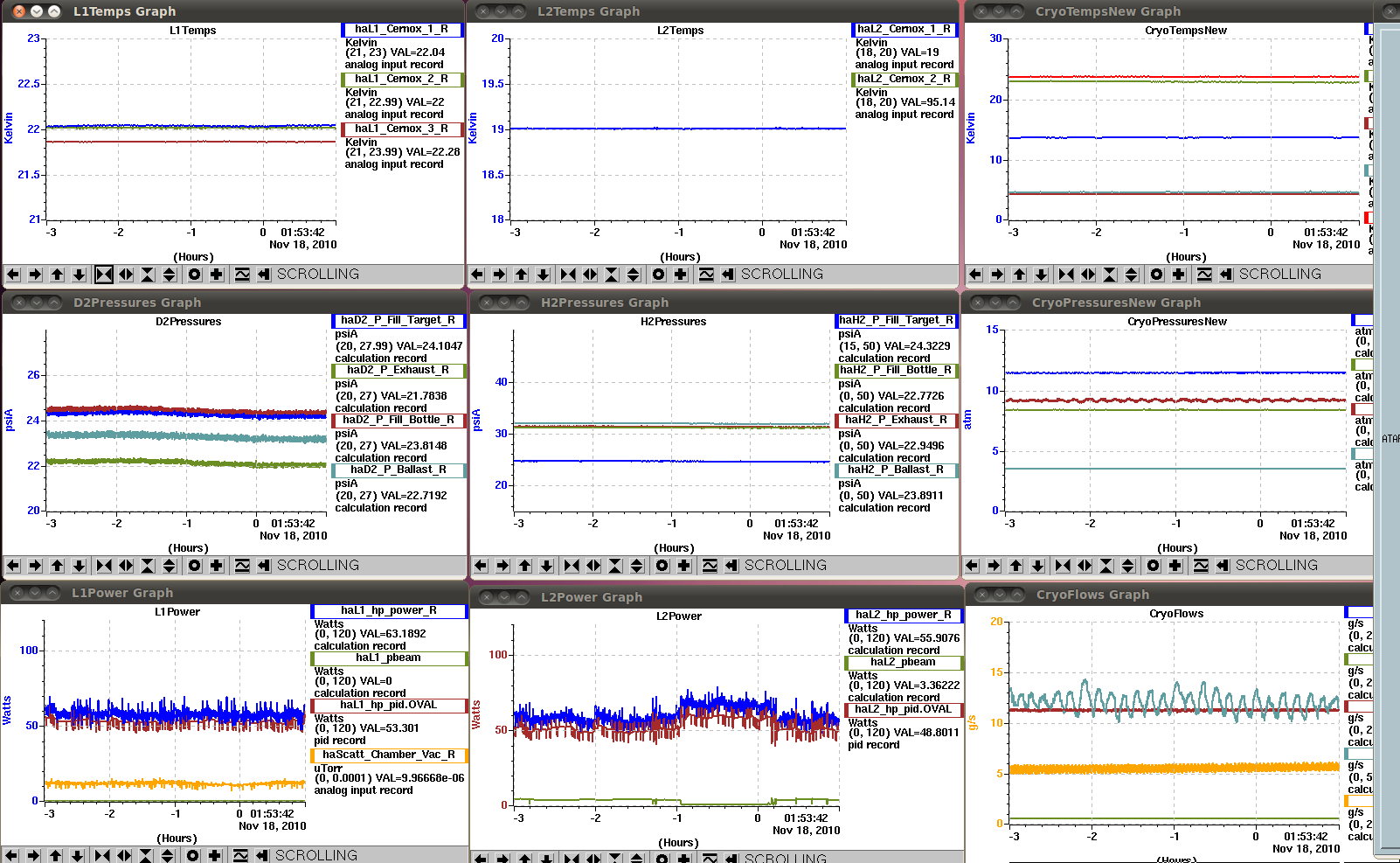
Task: Select the haD2_P_Ballast_R legend entry
Action: 399,470
